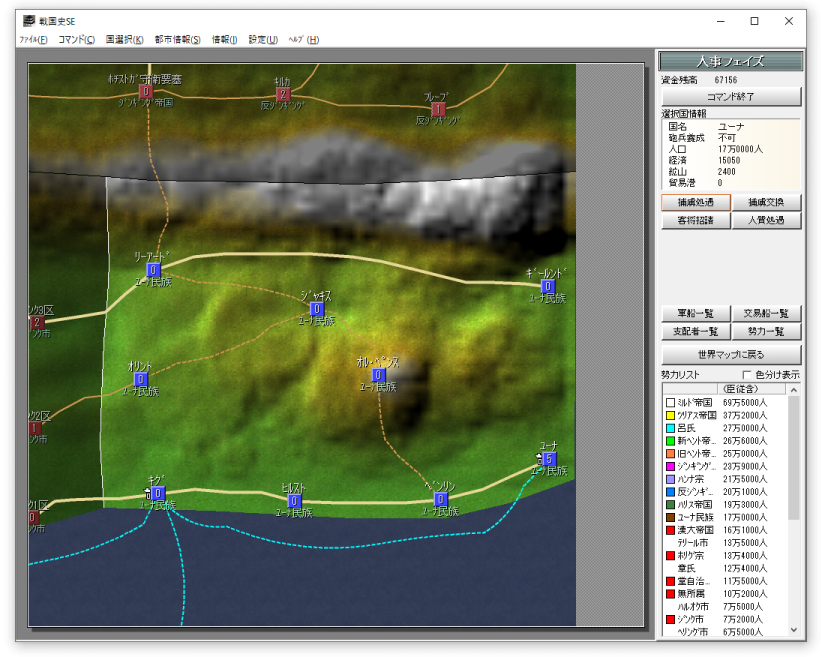Open the 捕虜処遇 command
Screen dimensions: 822x657
pos(696,202)
